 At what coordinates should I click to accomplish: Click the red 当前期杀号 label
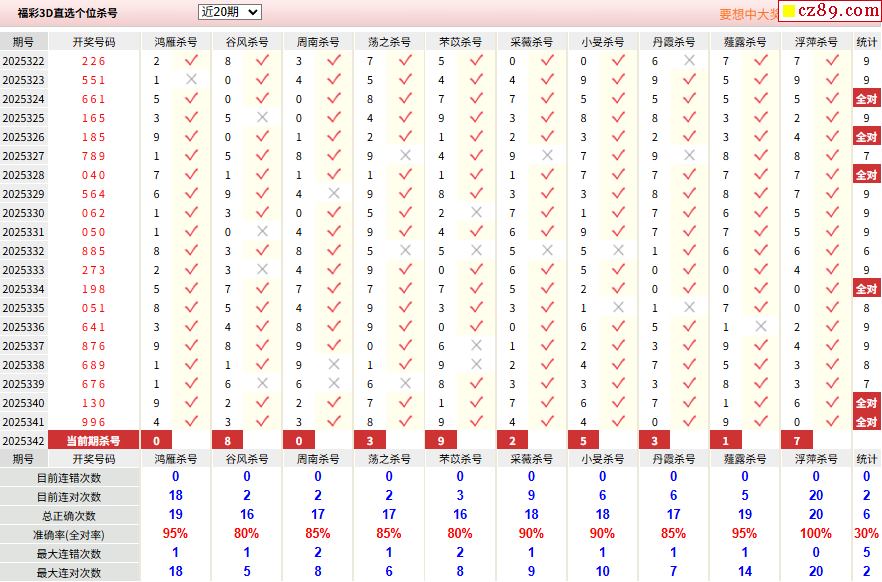[x=93, y=440]
